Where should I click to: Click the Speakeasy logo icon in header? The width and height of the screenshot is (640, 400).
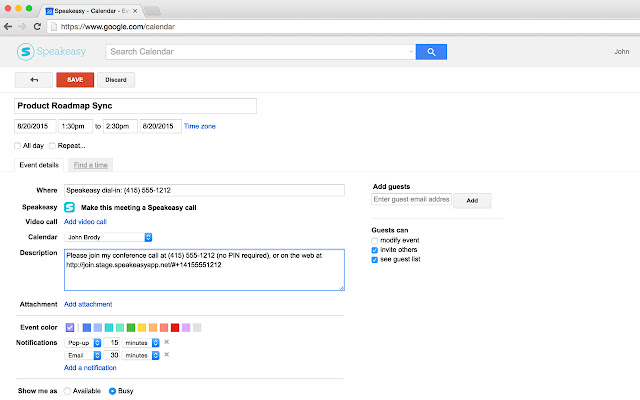pyautogui.click(x=25, y=52)
